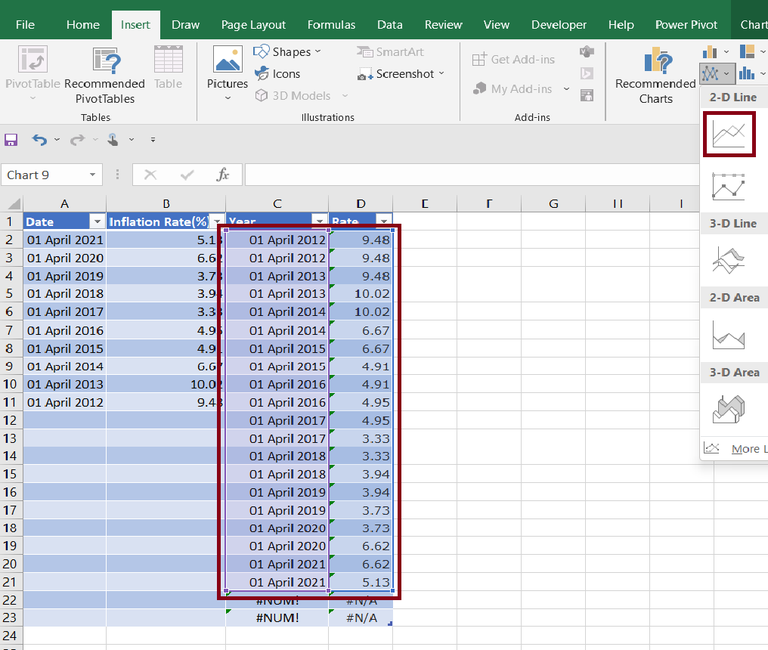Open My Add-ins

point(513,89)
